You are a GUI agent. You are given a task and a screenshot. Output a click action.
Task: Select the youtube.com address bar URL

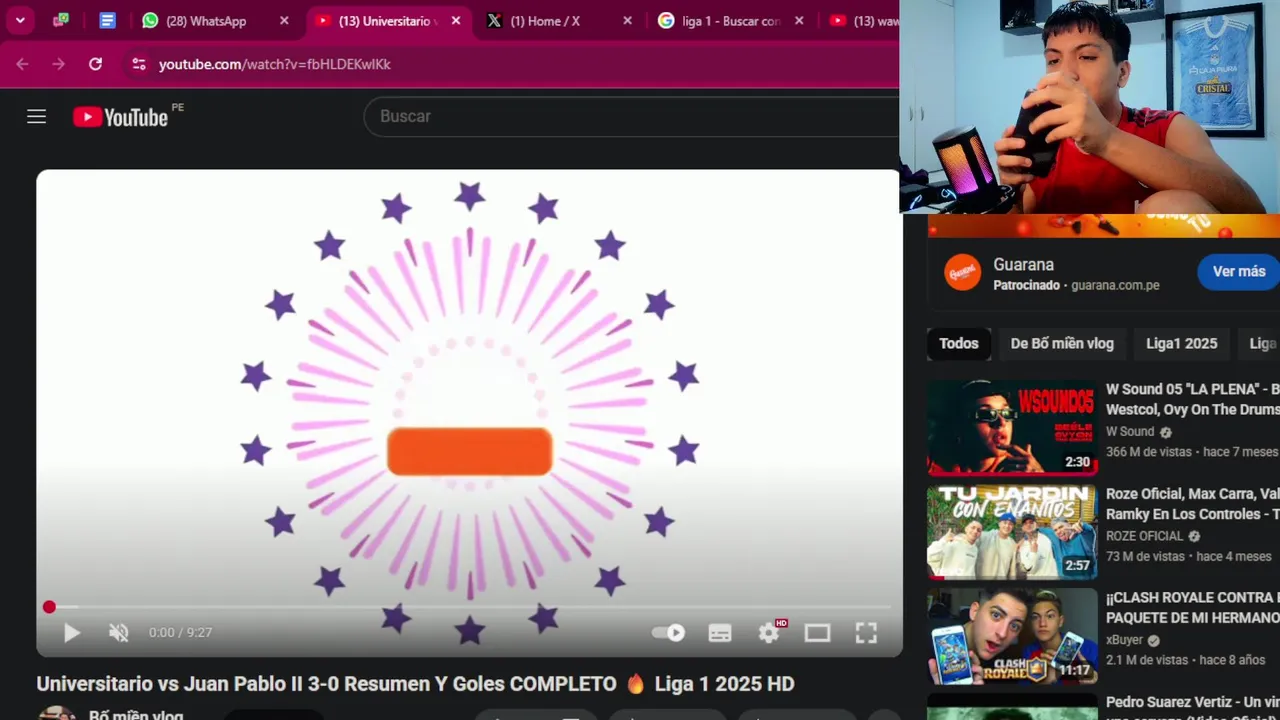[275, 64]
